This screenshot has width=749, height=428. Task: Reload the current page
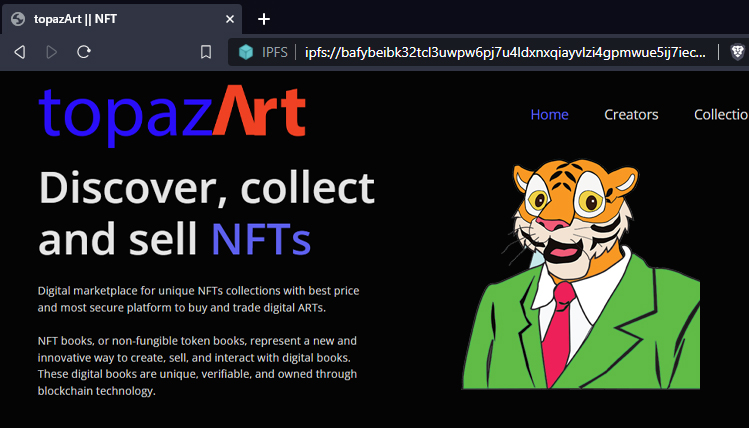84,52
